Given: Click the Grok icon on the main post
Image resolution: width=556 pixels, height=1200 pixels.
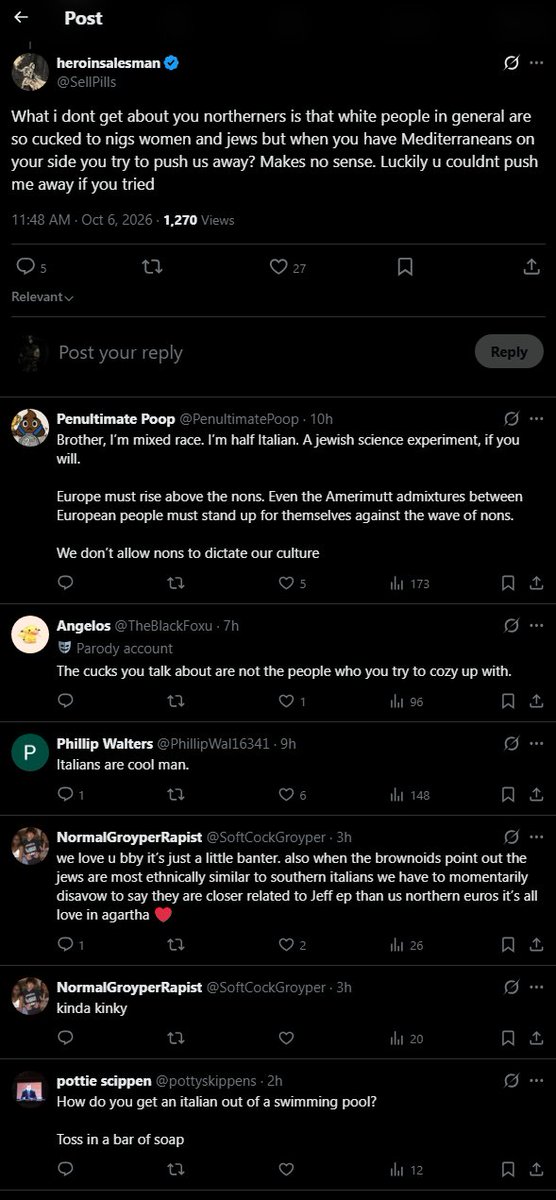Looking at the screenshot, I should coord(511,63).
